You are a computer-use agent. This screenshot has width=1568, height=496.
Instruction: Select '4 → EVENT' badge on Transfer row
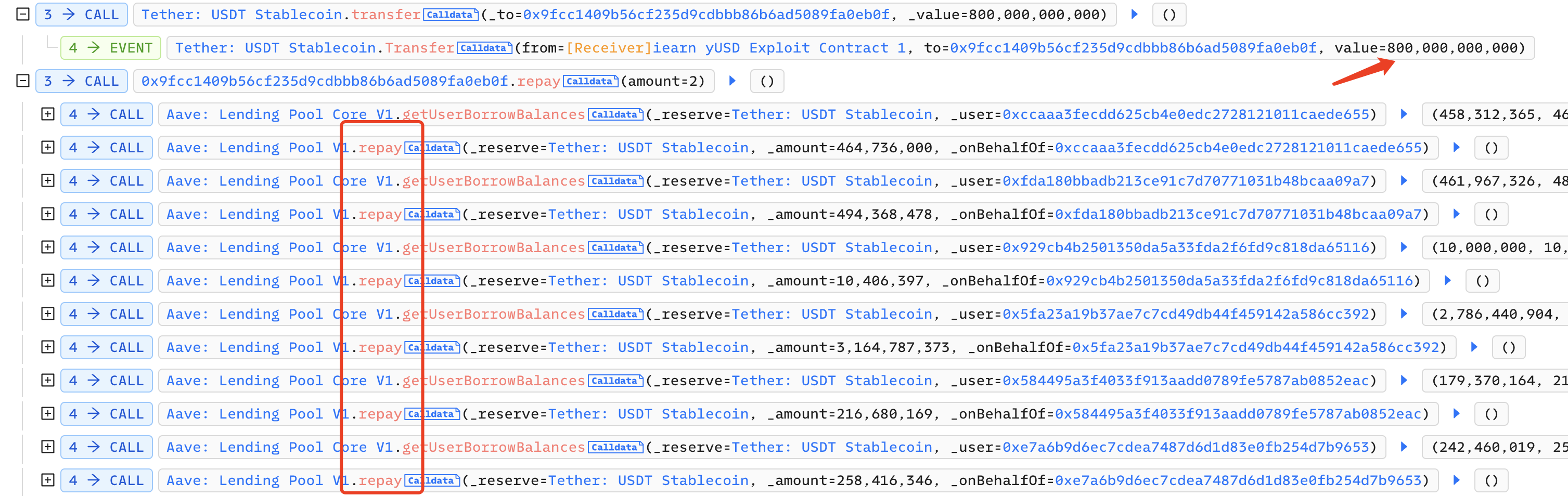[x=111, y=48]
